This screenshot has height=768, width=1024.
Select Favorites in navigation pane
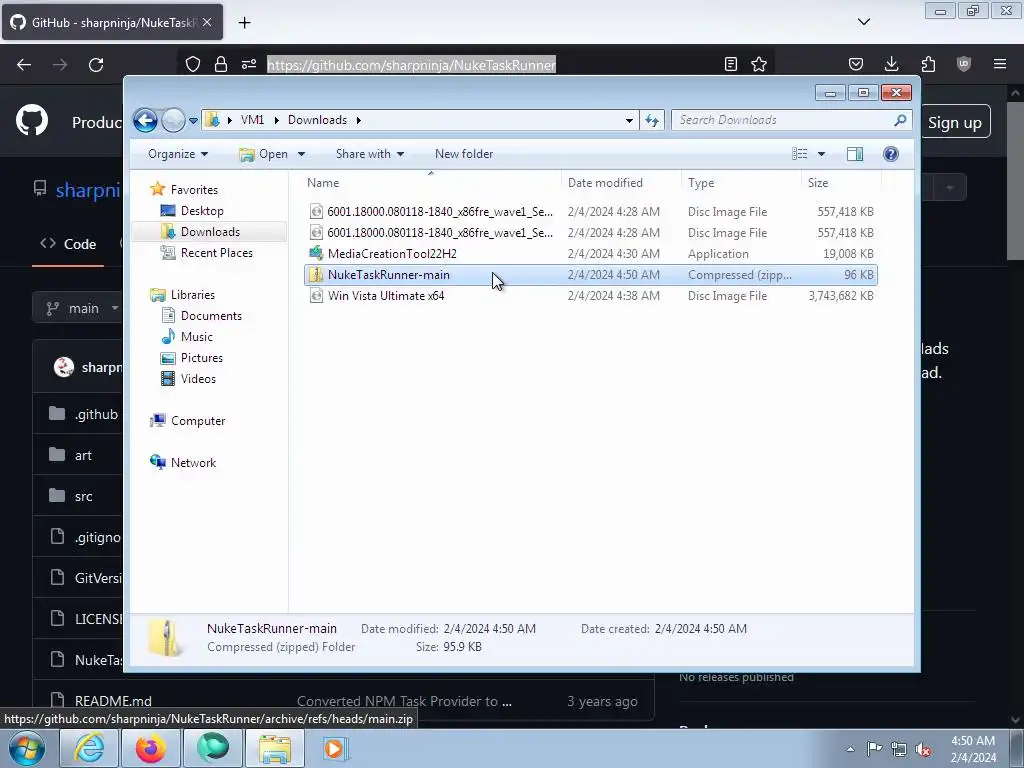(194, 189)
